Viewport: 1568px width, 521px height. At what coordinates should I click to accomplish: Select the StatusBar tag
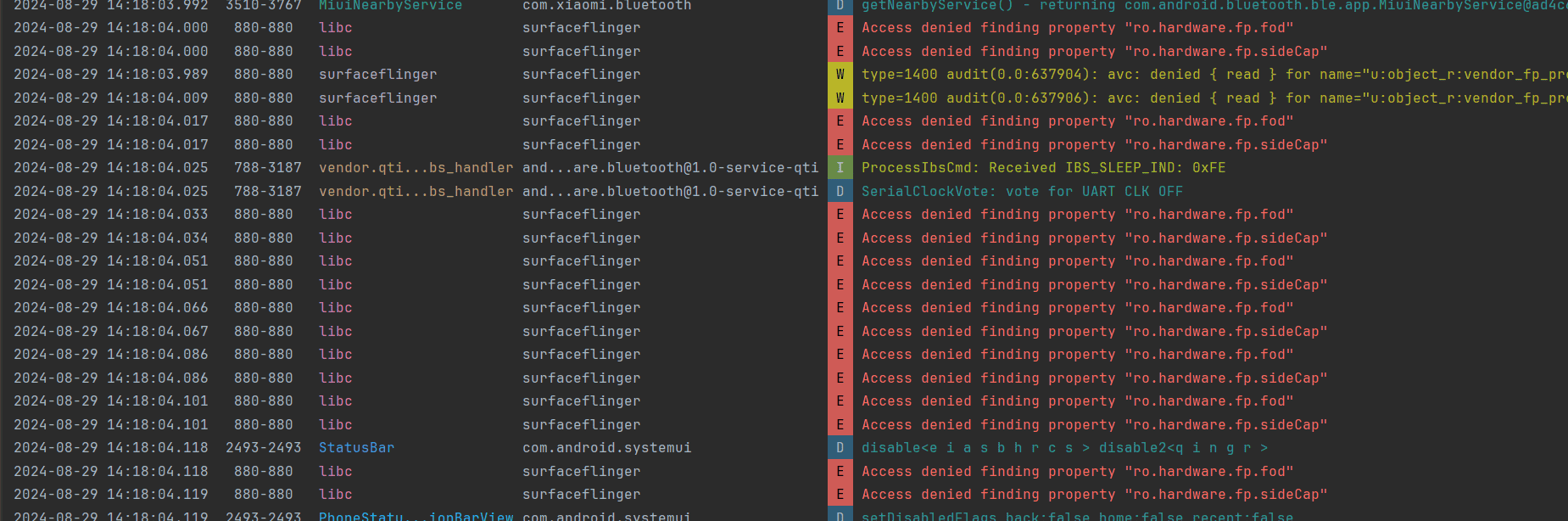click(356, 448)
